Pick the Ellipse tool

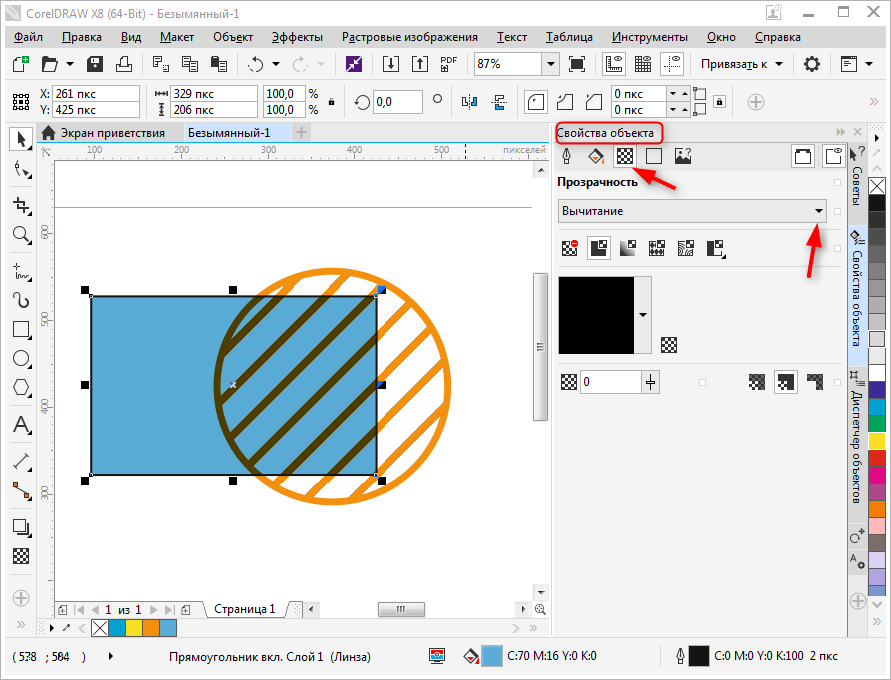(x=21, y=358)
